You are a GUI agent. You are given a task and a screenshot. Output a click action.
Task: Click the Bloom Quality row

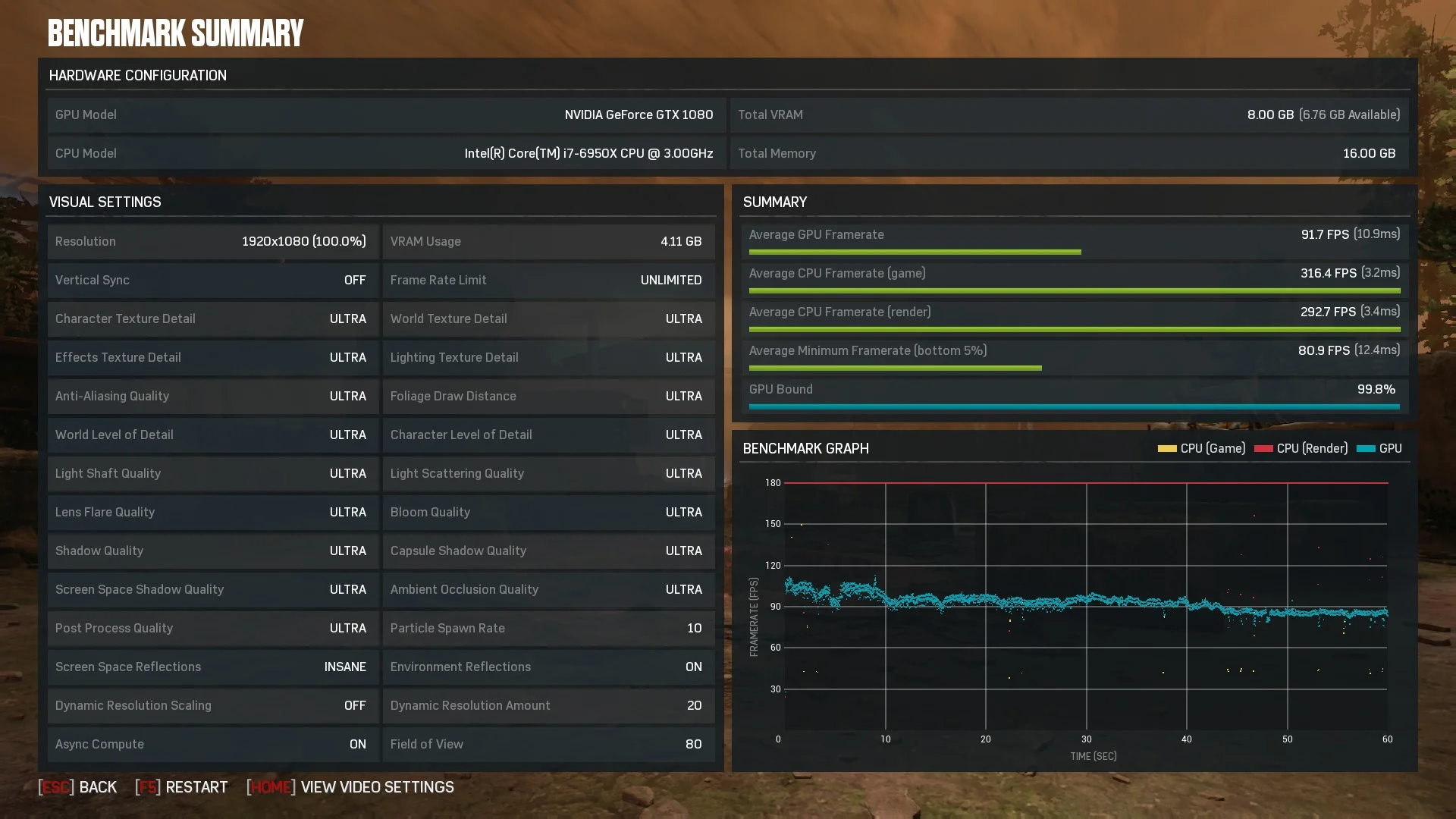click(x=548, y=513)
